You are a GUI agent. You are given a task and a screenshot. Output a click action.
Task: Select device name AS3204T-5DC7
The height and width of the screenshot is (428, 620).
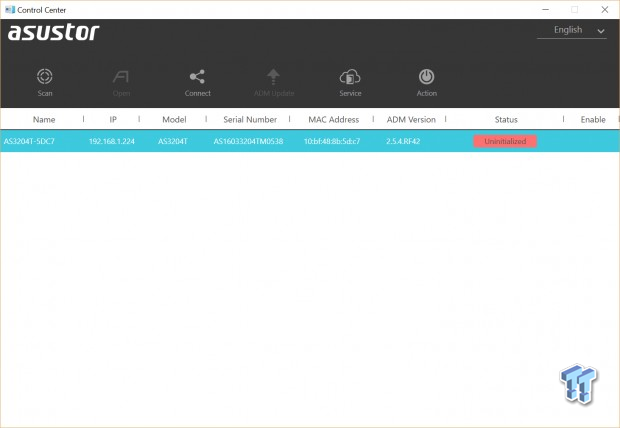point(29,141)
